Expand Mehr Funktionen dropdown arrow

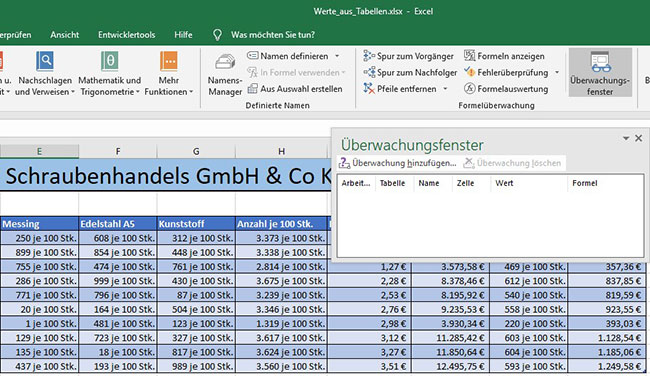[191, 92]
